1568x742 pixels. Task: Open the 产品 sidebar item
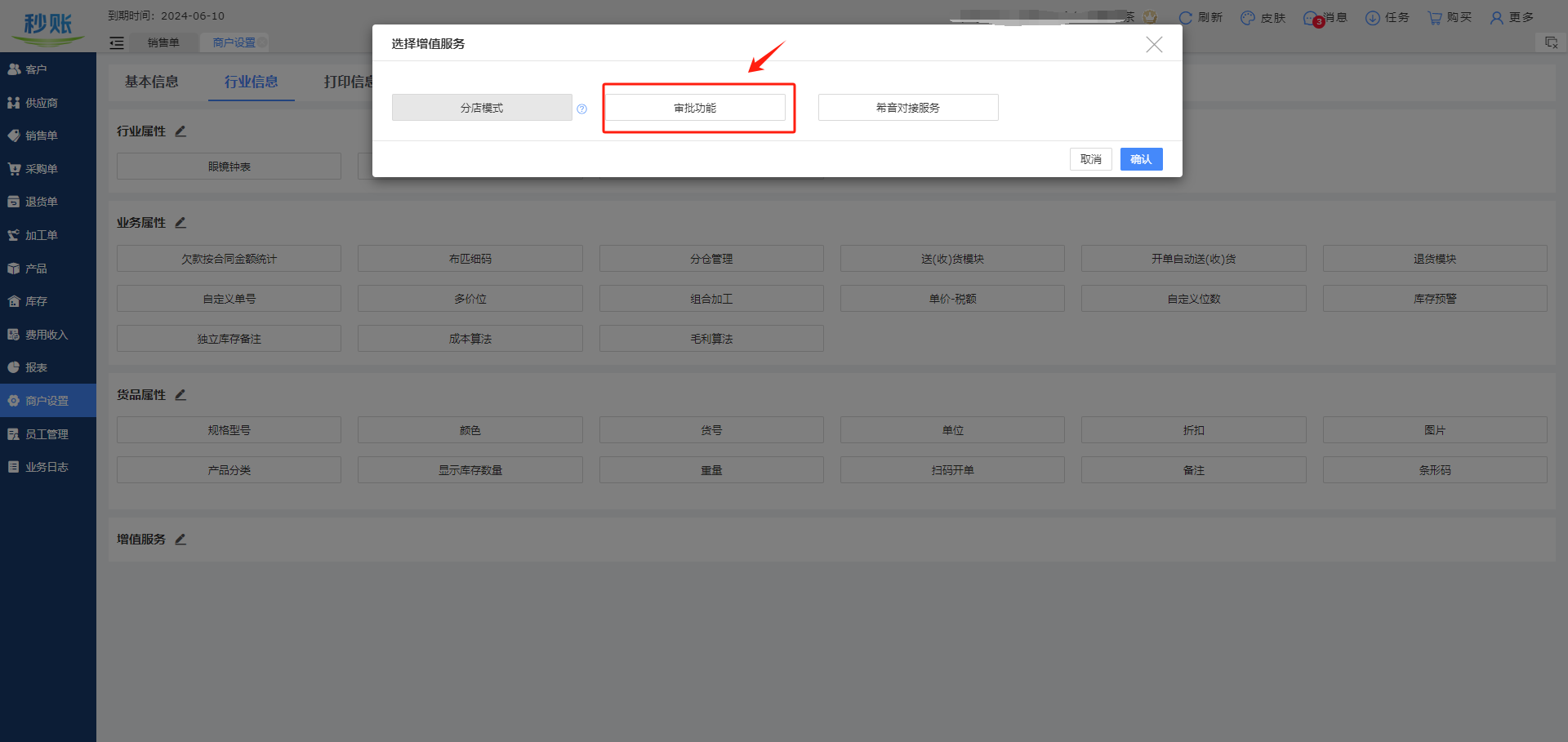point(48,269)
